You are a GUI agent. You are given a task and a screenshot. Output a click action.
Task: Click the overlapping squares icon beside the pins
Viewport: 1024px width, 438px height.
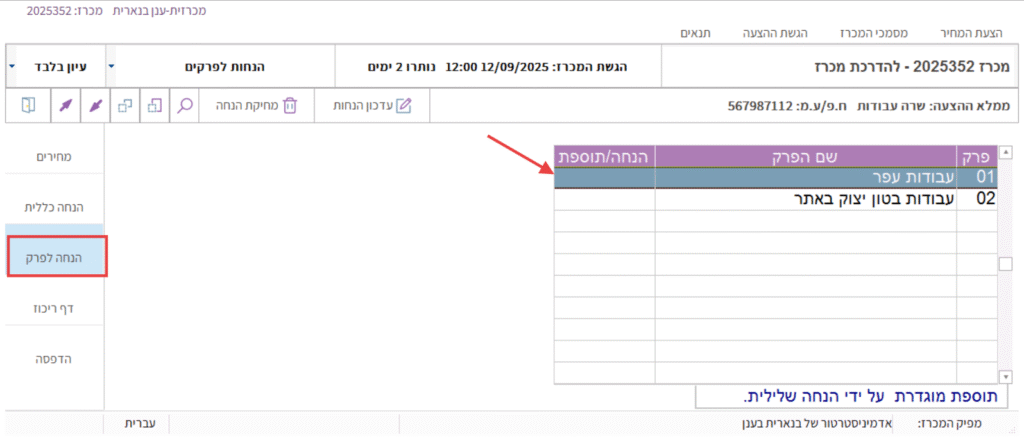[125, 105]
